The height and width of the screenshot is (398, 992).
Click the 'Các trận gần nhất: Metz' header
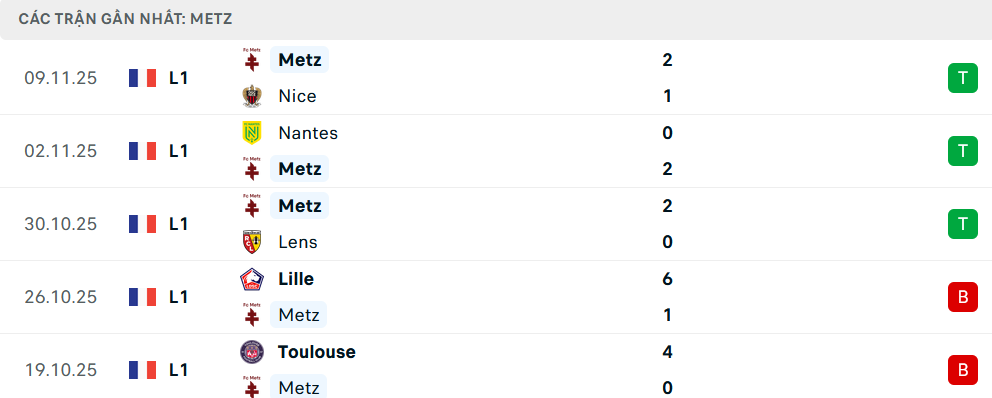tap(125, 19)
